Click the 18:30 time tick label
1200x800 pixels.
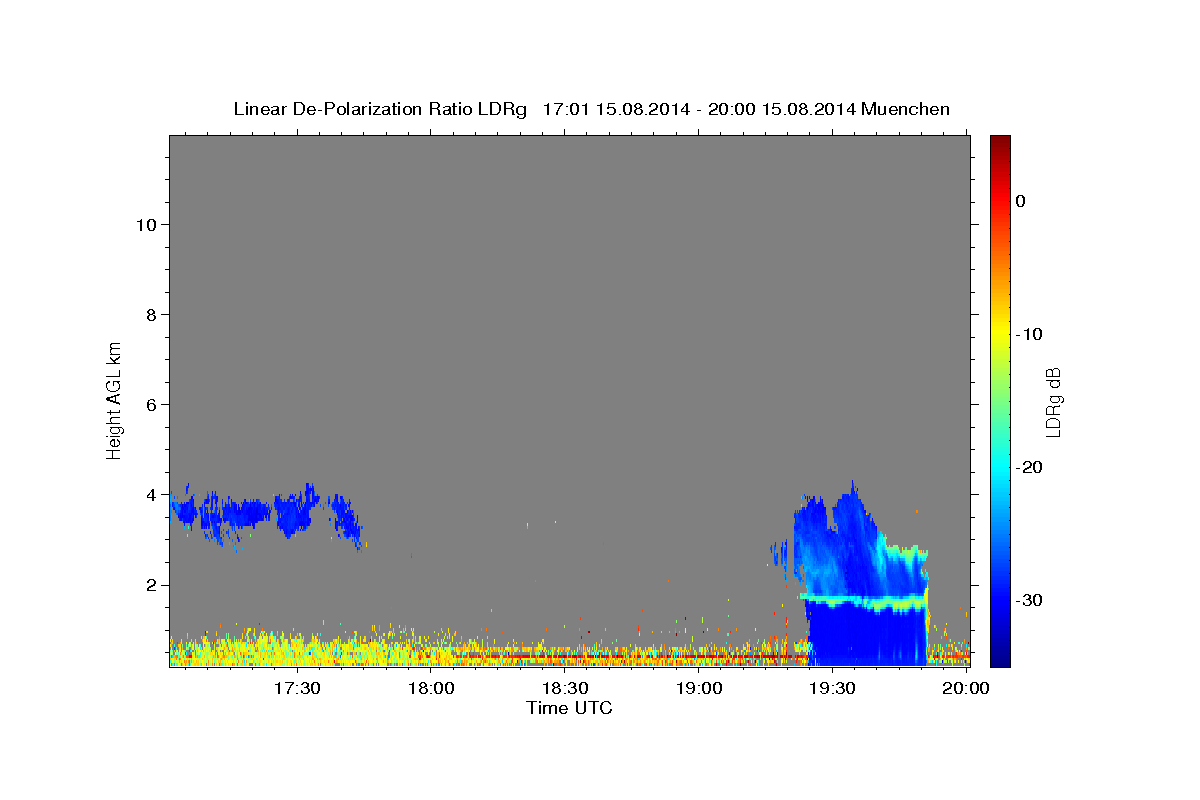click(x=565, y=688)
